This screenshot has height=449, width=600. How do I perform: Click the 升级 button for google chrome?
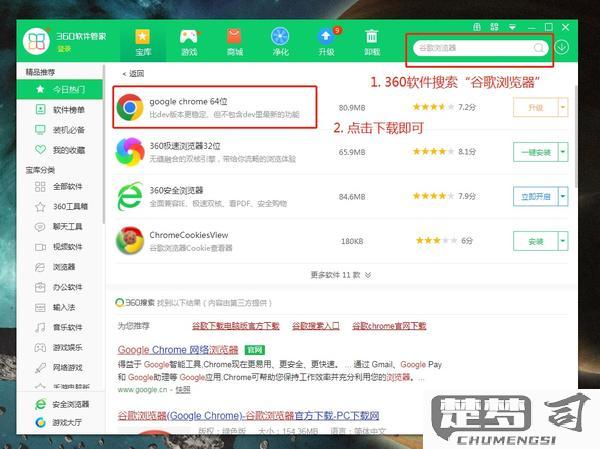tap(536, 108)
